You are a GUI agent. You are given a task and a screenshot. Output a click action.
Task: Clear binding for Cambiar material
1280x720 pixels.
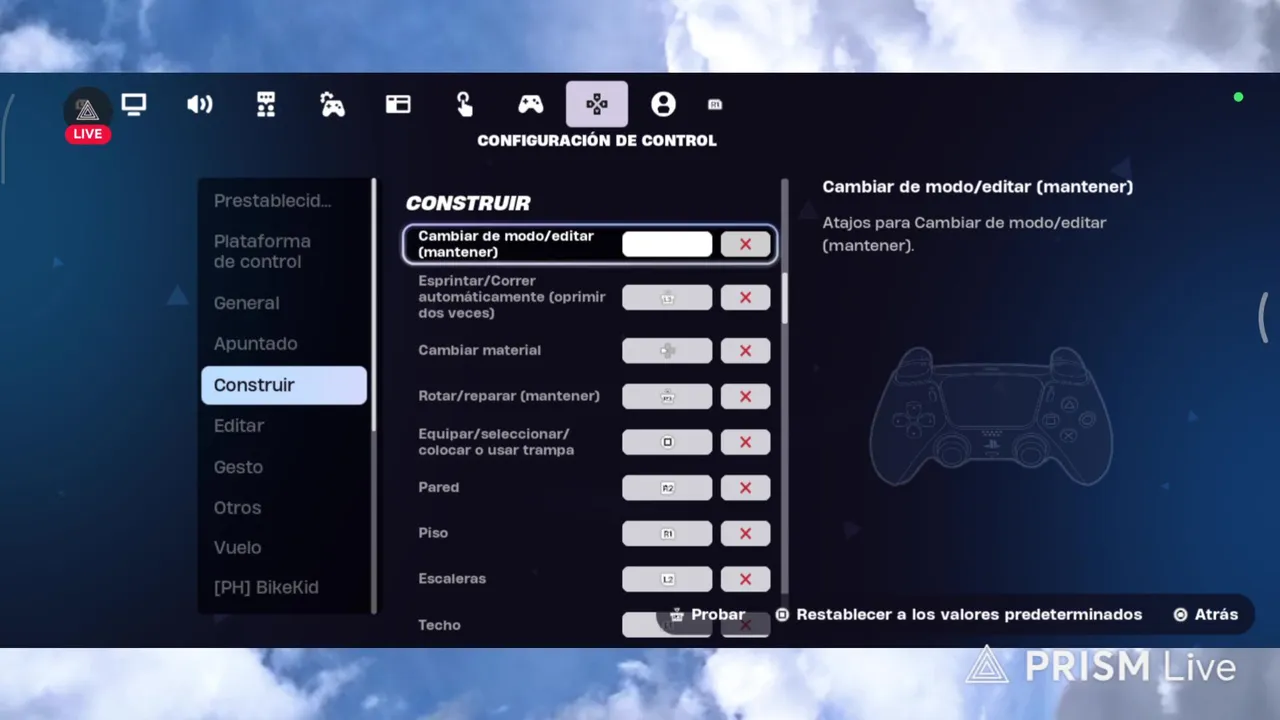click(x=746, y=351)
